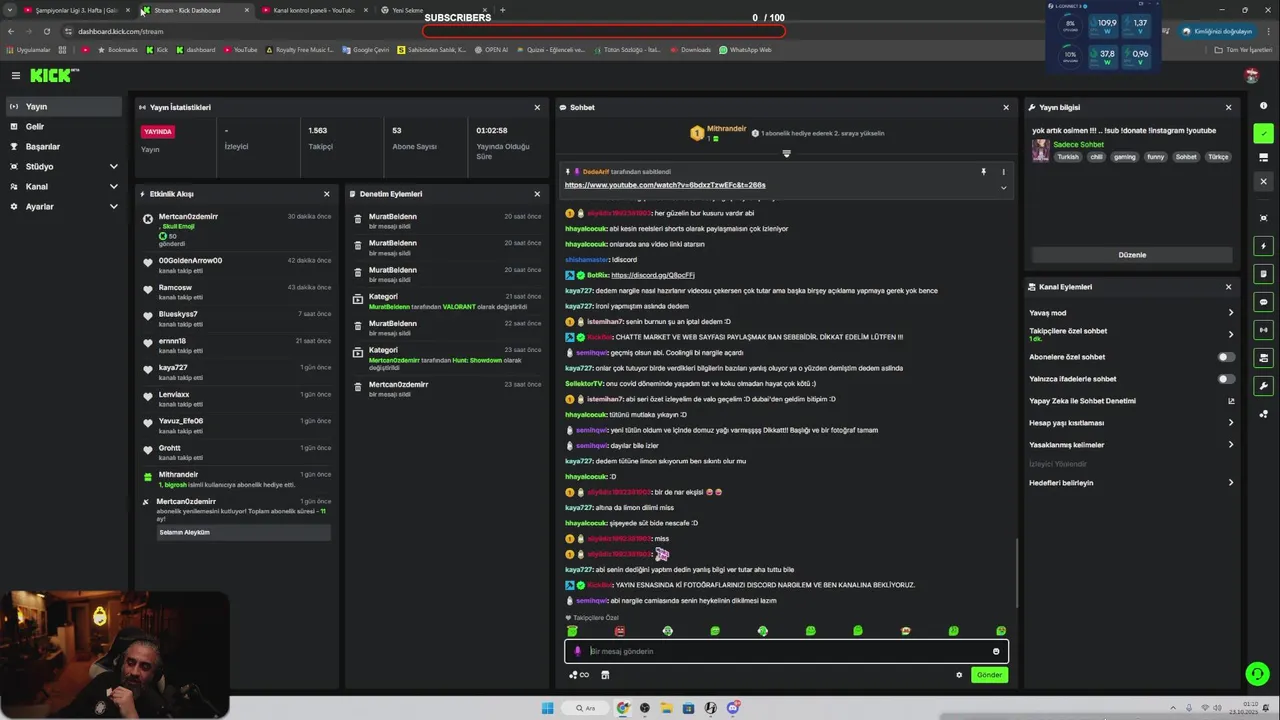Click the Bir mesaj gönderin input field

(786, 651)
